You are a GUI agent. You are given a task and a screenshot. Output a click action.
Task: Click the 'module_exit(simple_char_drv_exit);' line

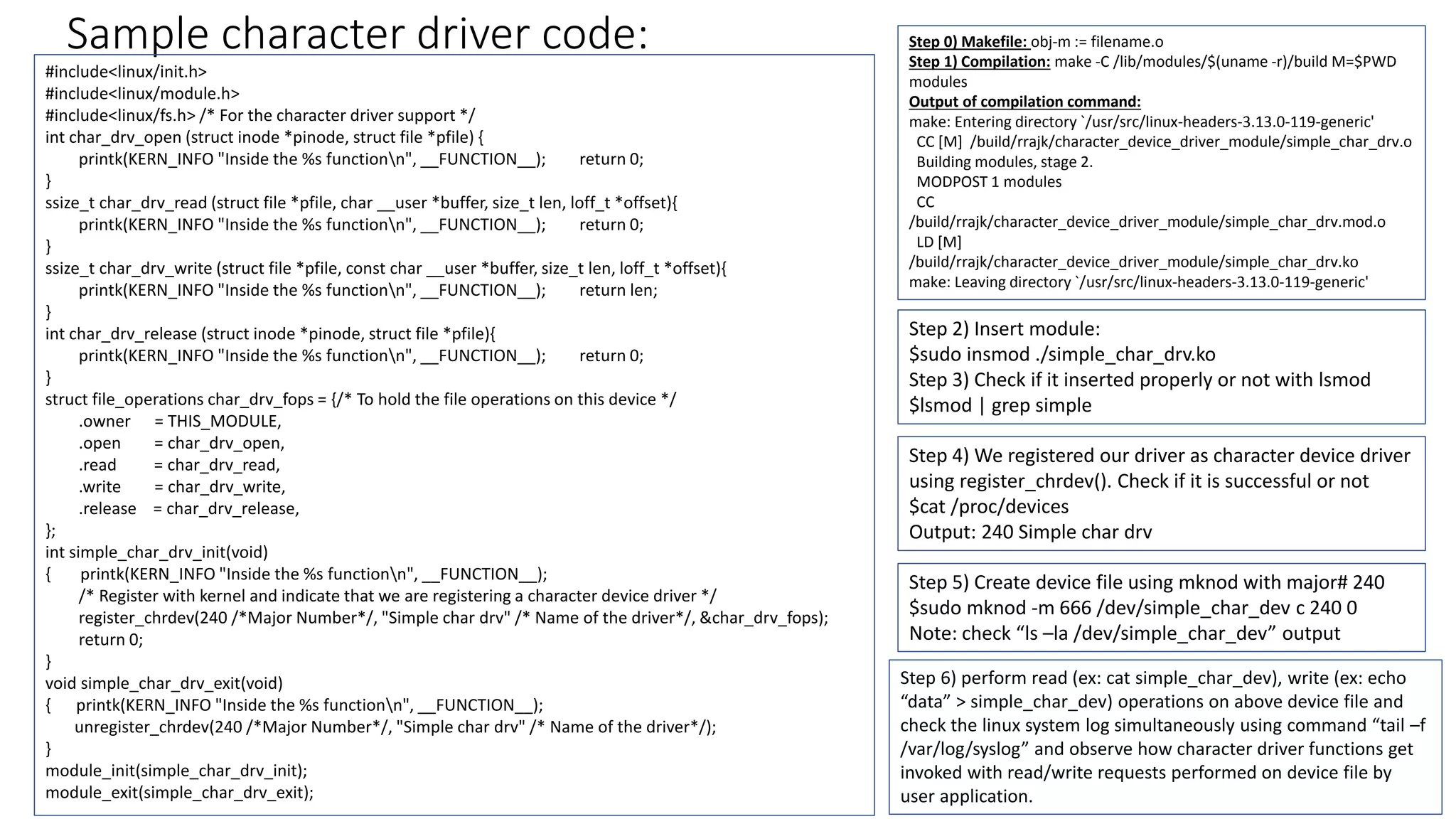pyautogui.click(x=179, y=792)
